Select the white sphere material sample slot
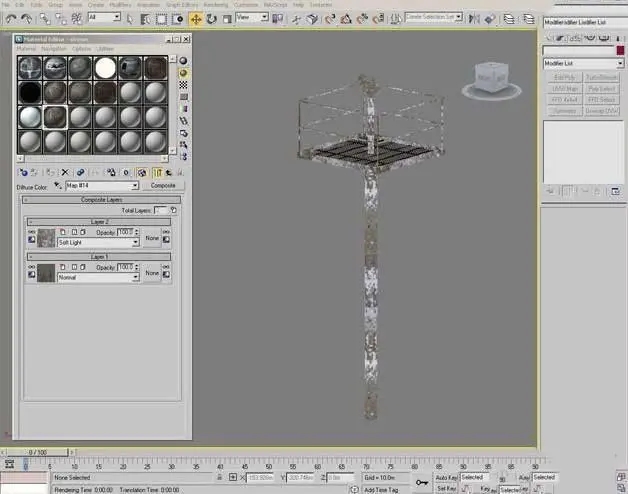628x494 pixels. coord(105,68)
